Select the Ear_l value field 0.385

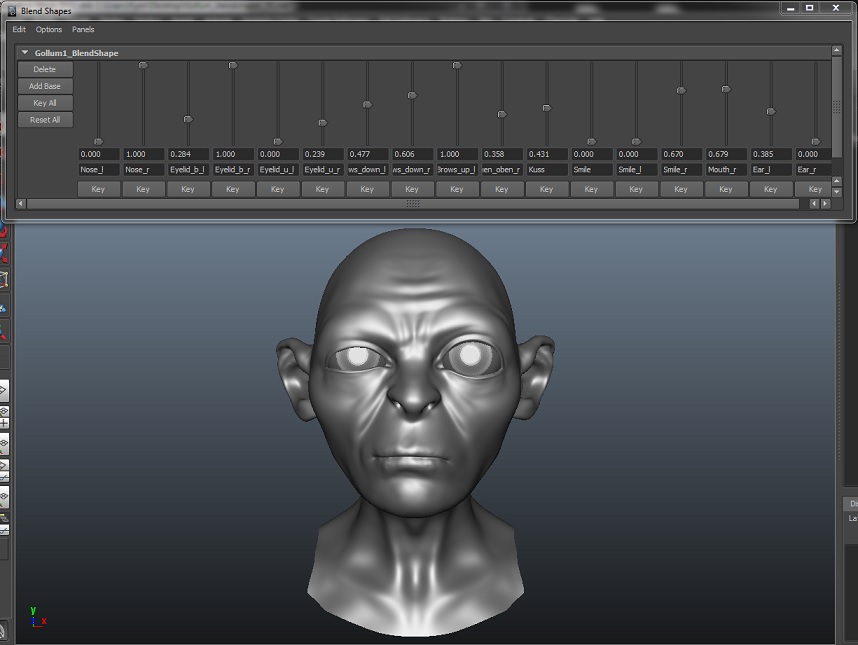pos(772,154)
